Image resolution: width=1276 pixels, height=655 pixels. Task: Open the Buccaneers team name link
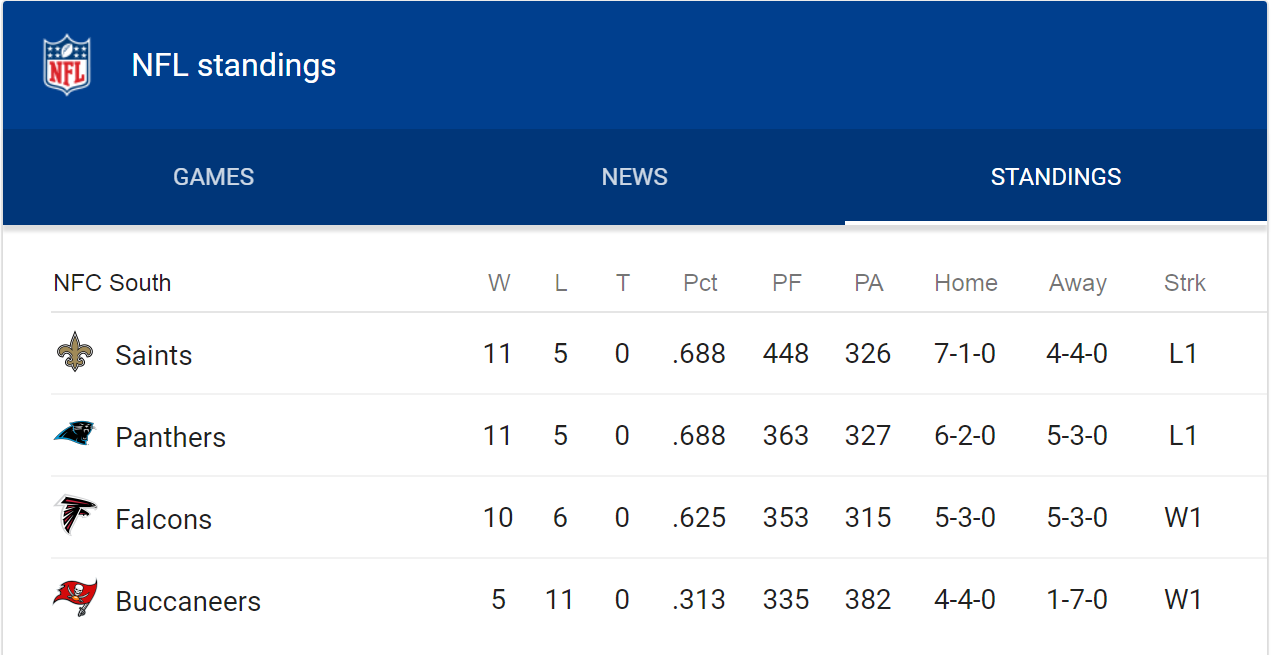[188, 601]
